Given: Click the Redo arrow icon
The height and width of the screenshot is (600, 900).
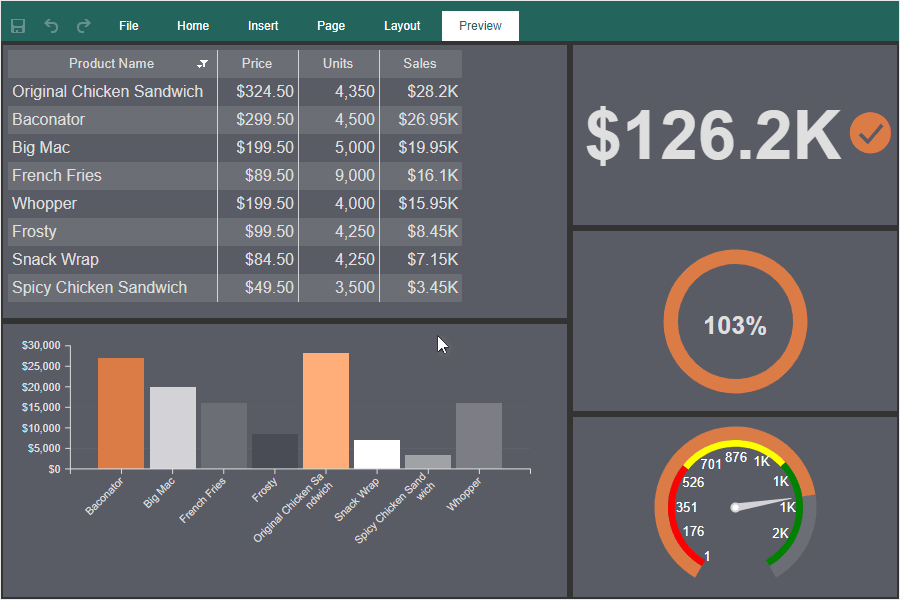Looking at the screenshot, I should 84,26.
